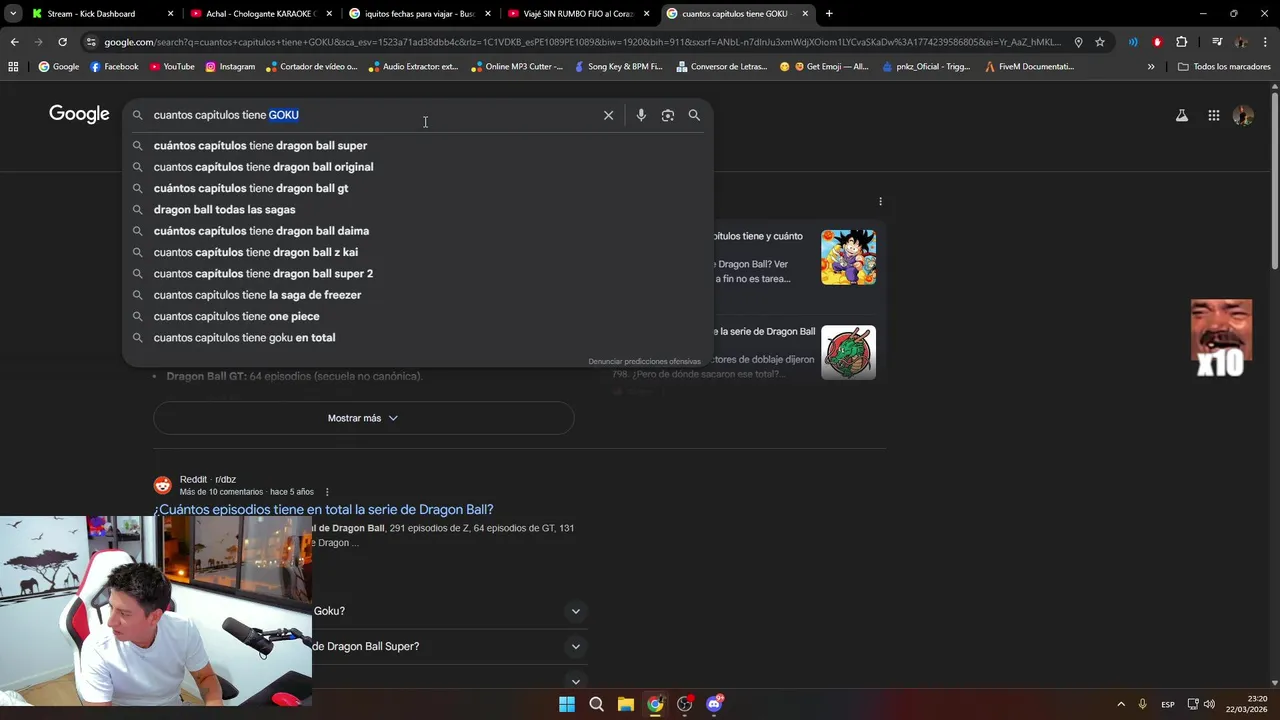Screen dimensions: 1280x720
Task: Open Facebook bookmark
Action: [x=114, y=66]
